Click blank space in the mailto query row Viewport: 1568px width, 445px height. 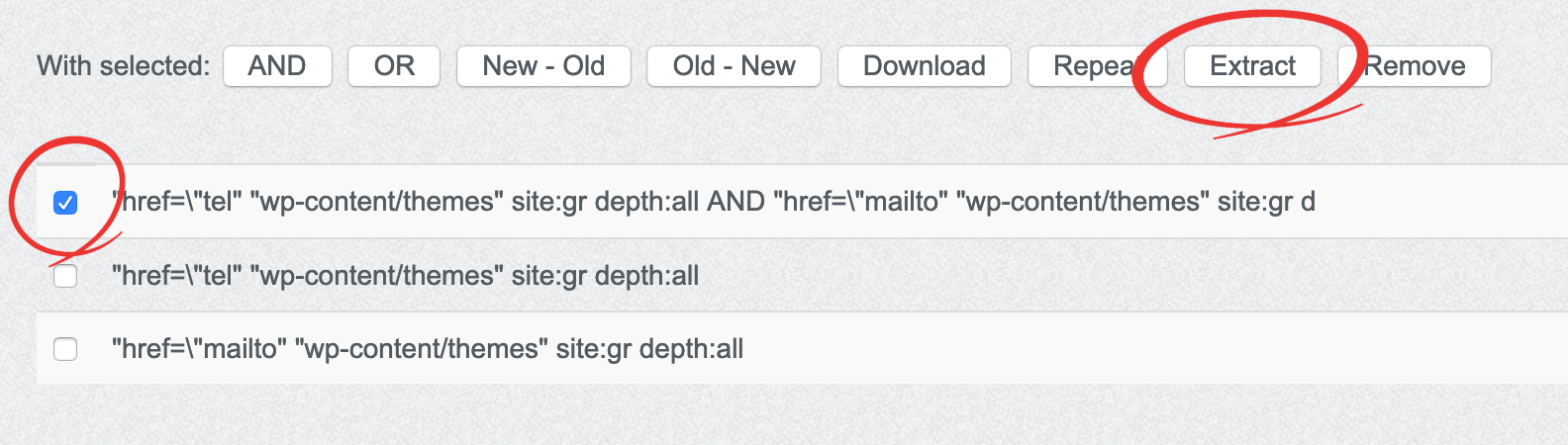[x=1138, y=349]
